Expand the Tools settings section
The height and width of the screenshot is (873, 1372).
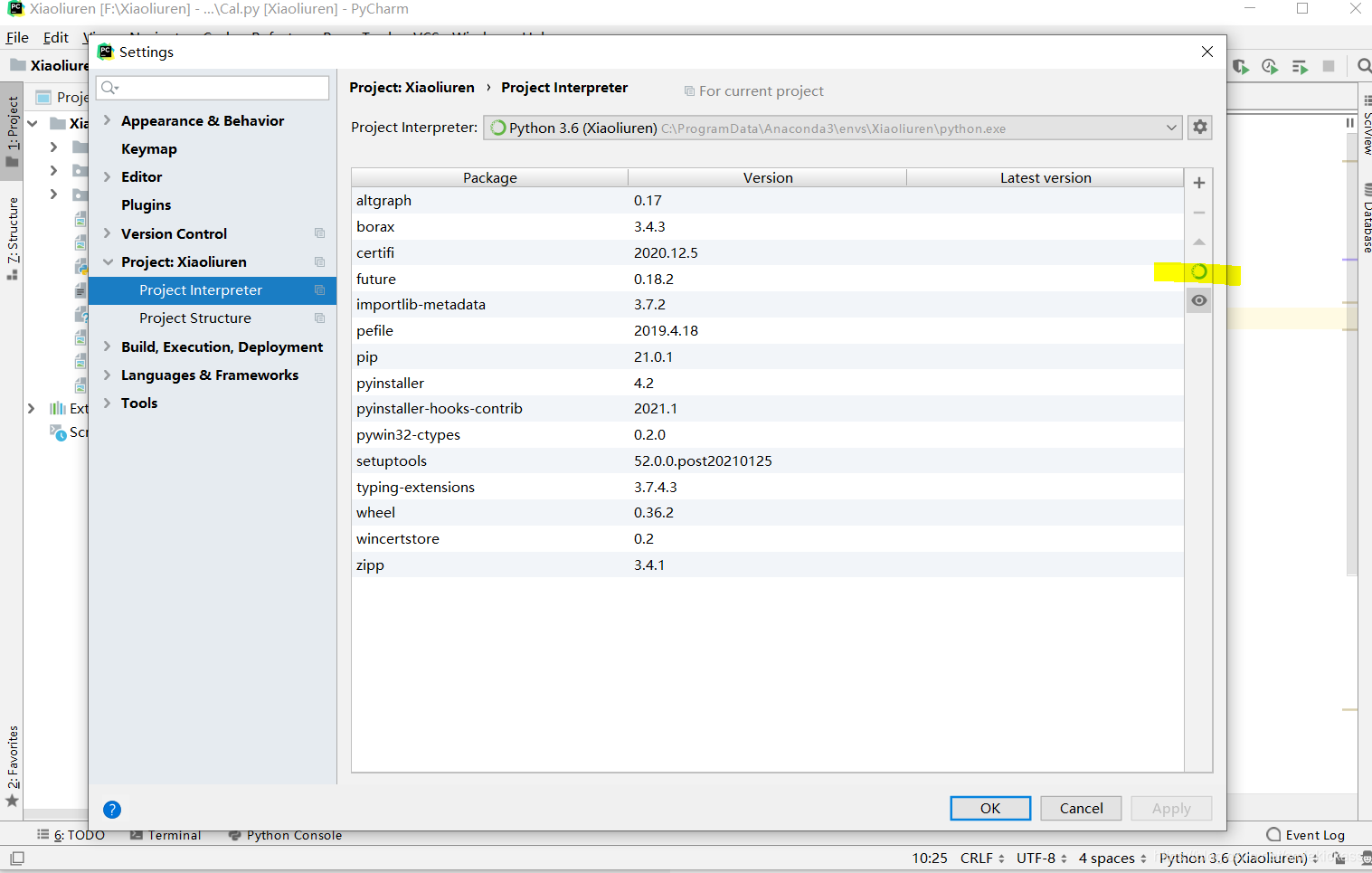(108, 403)
